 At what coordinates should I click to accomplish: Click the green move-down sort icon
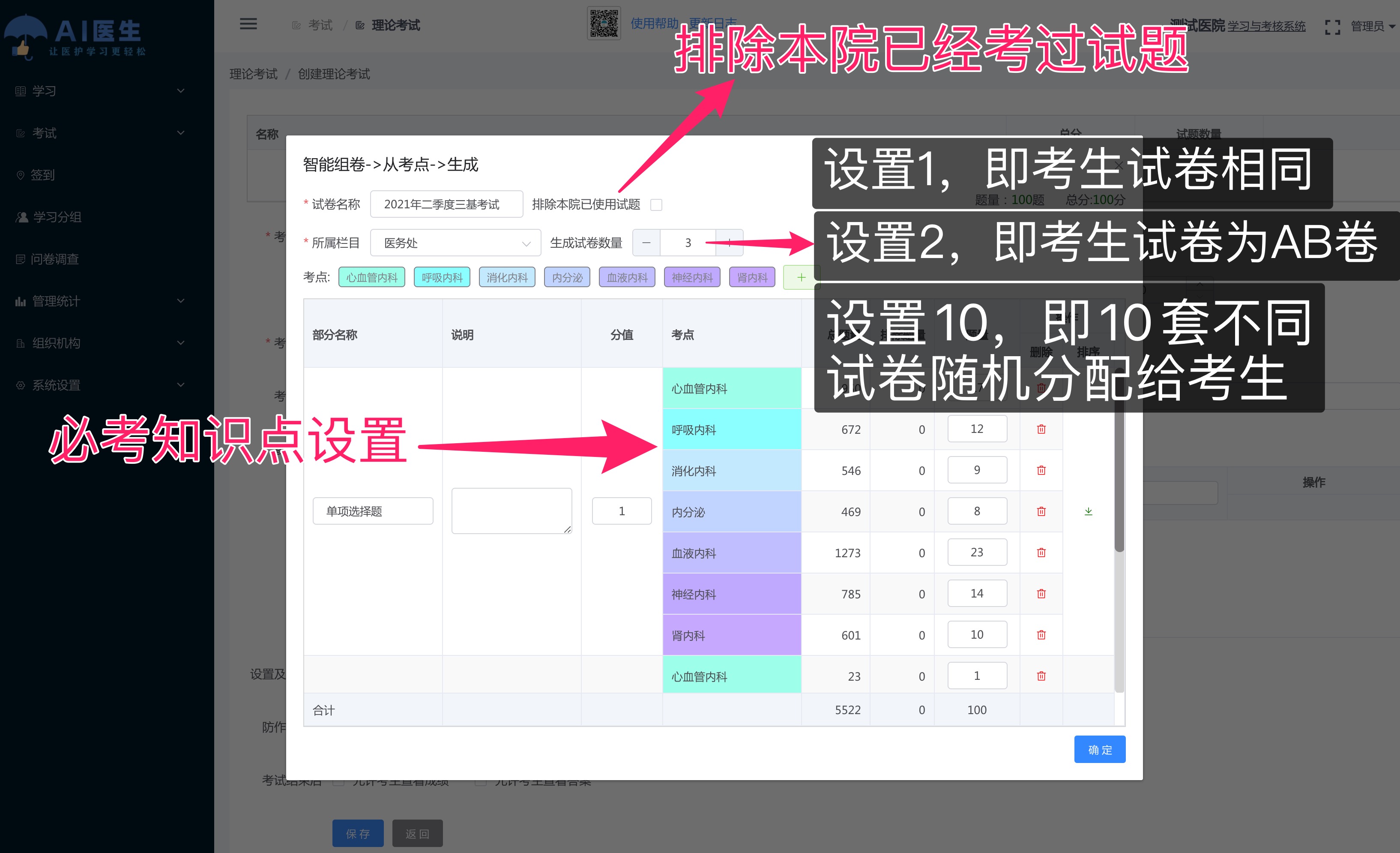pos(1088,511)
